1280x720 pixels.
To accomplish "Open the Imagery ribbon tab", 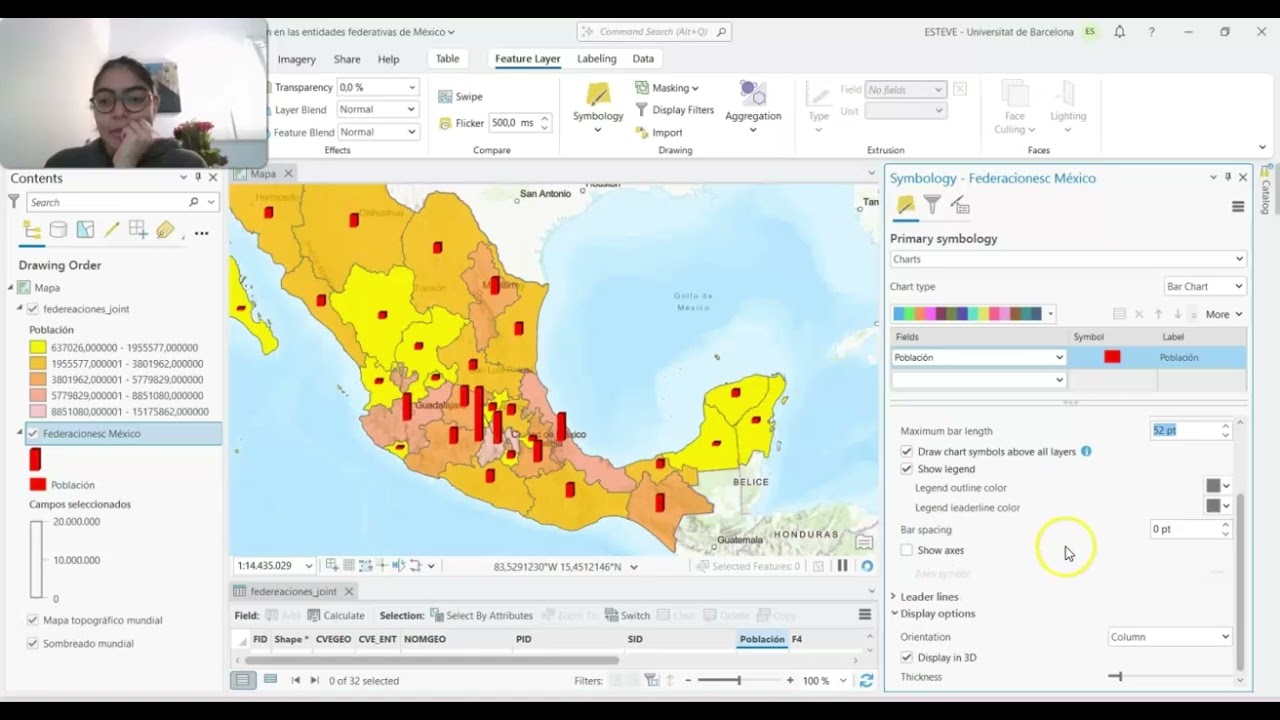I will click(296, 59).
